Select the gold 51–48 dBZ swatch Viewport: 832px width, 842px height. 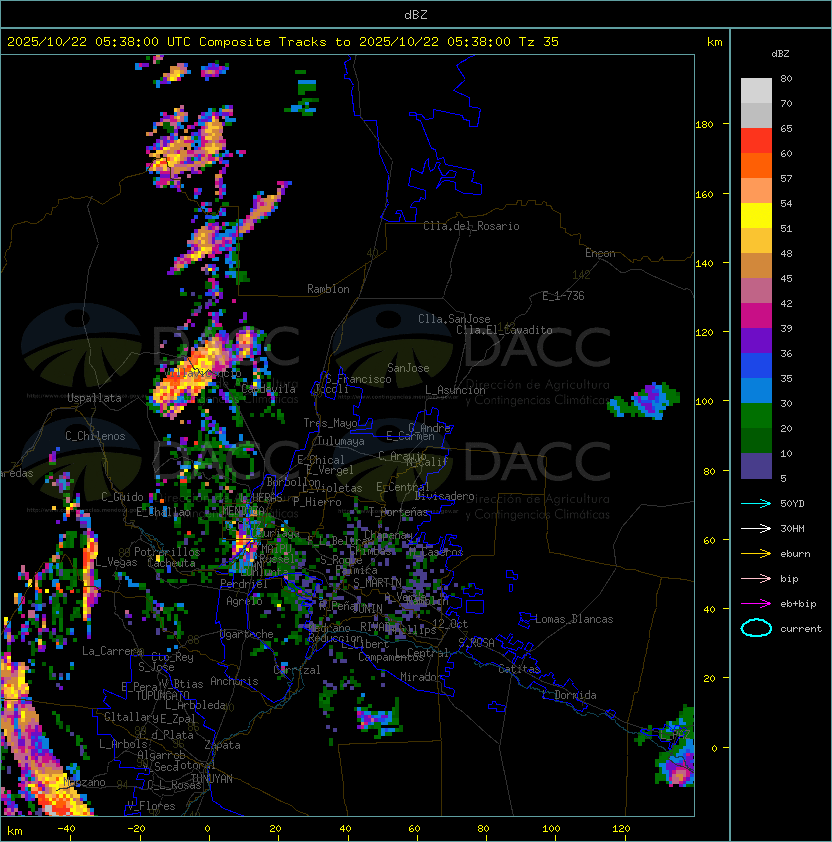(756, 241)
